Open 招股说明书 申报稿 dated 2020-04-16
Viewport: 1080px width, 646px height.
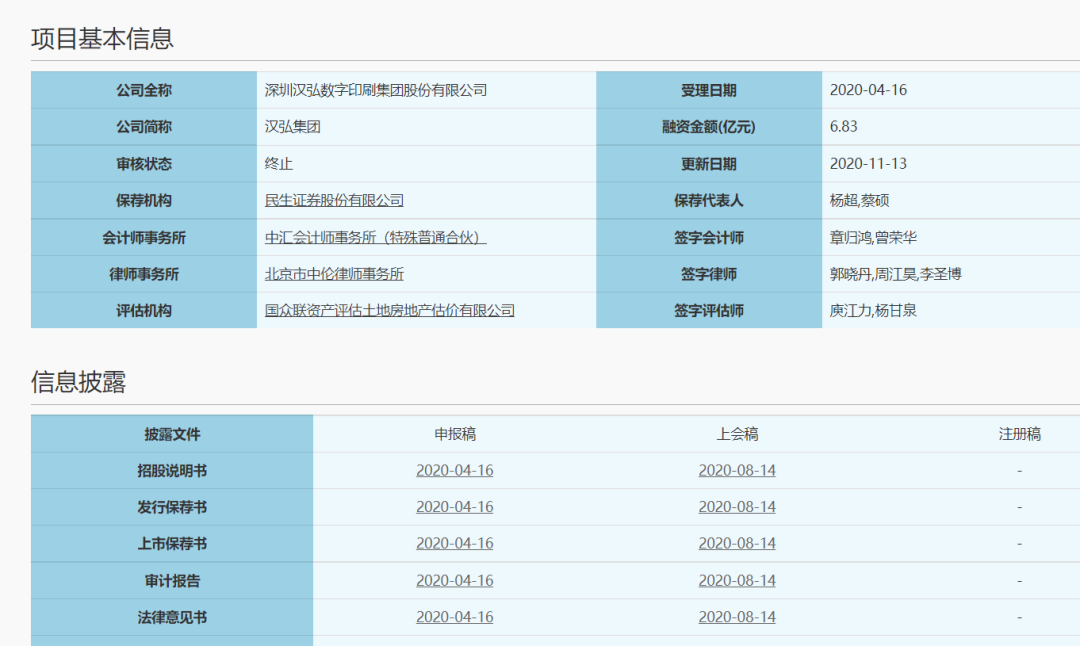coord(455,470)
